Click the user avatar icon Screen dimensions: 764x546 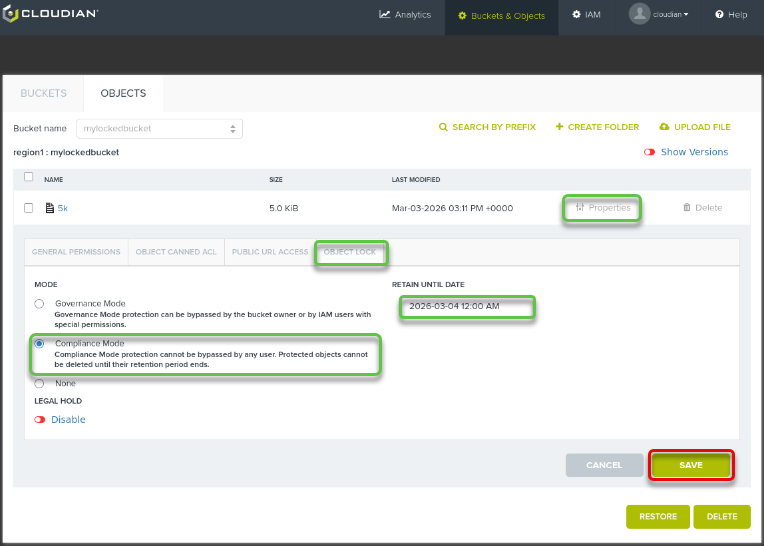coord(639,14)
